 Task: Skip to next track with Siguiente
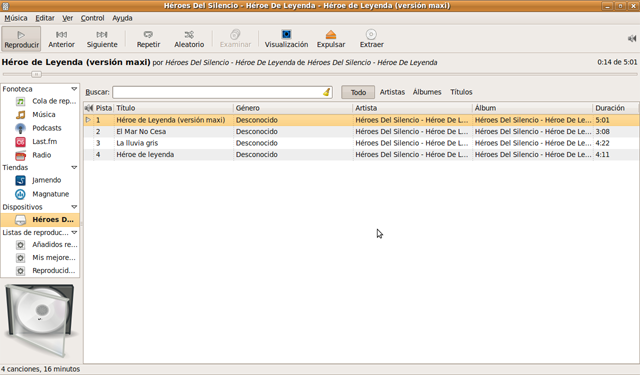[x=102, y=39]
